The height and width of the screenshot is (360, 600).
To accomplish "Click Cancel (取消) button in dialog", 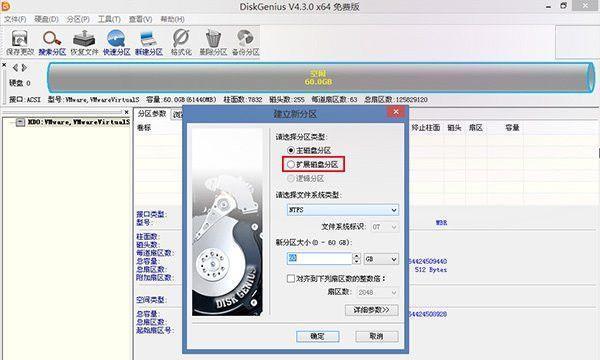I will click(x=377, y=336).
